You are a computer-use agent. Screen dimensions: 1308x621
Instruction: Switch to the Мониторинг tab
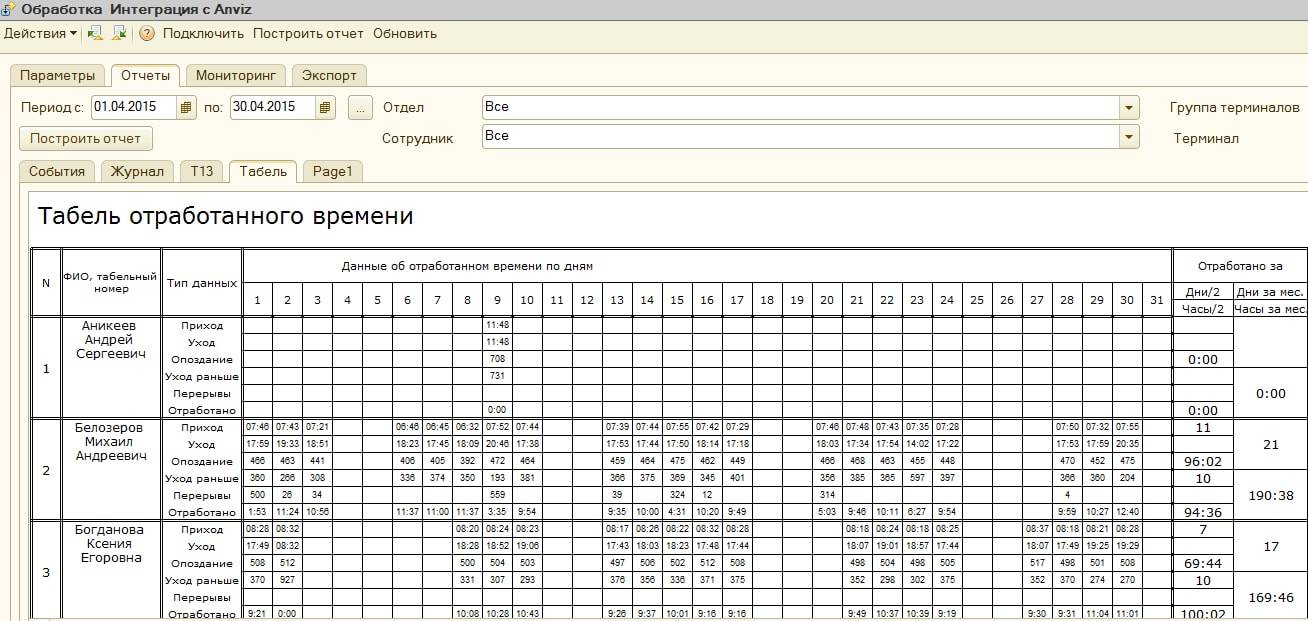pos(235,76)
